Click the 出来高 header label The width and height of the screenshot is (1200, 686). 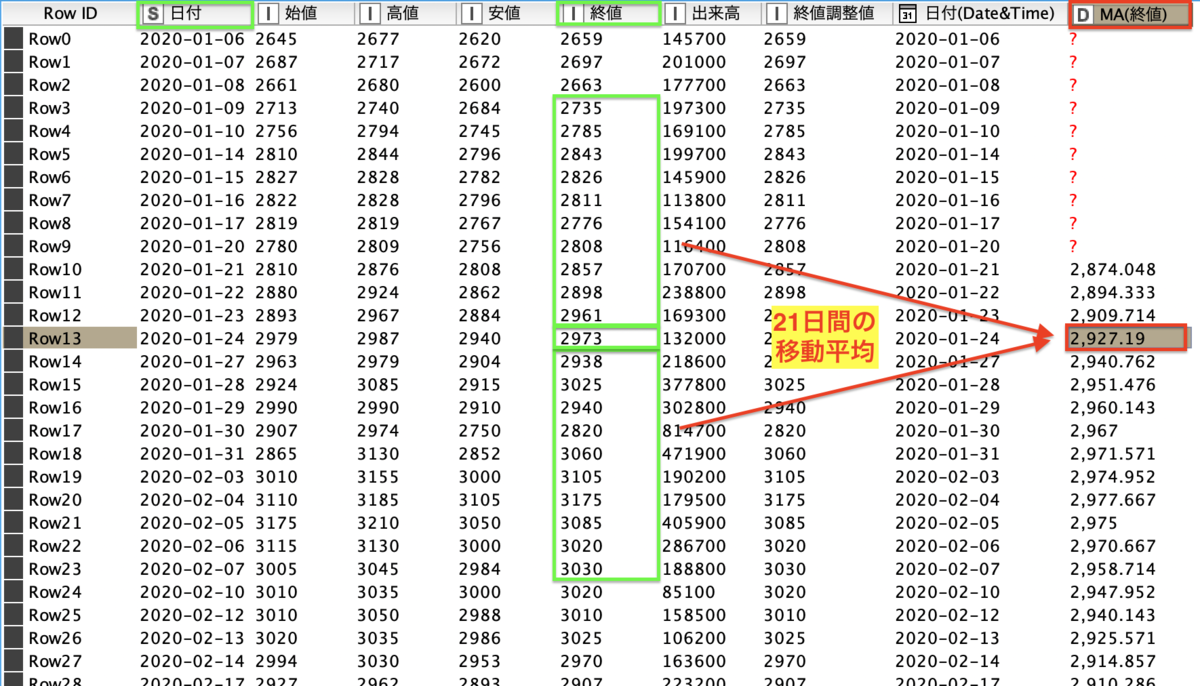pos(718,14)
